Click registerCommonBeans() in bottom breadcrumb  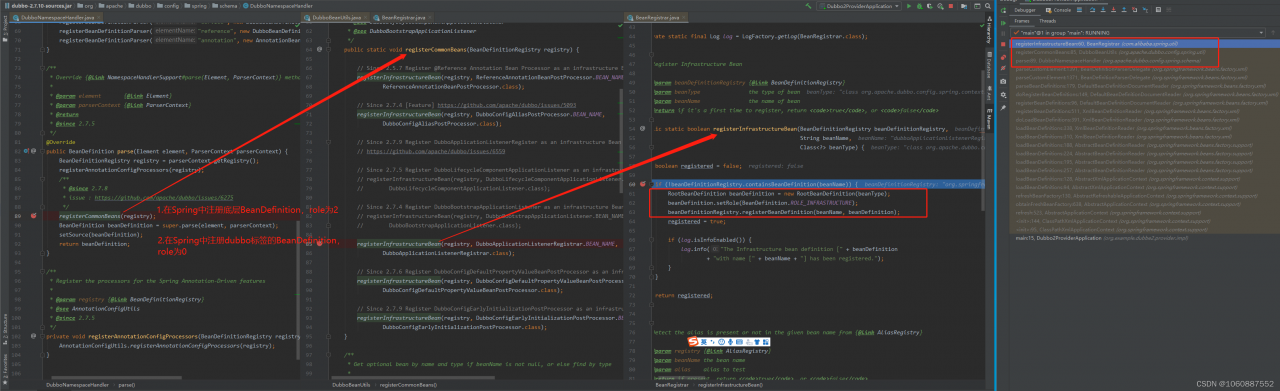point(407,384)
